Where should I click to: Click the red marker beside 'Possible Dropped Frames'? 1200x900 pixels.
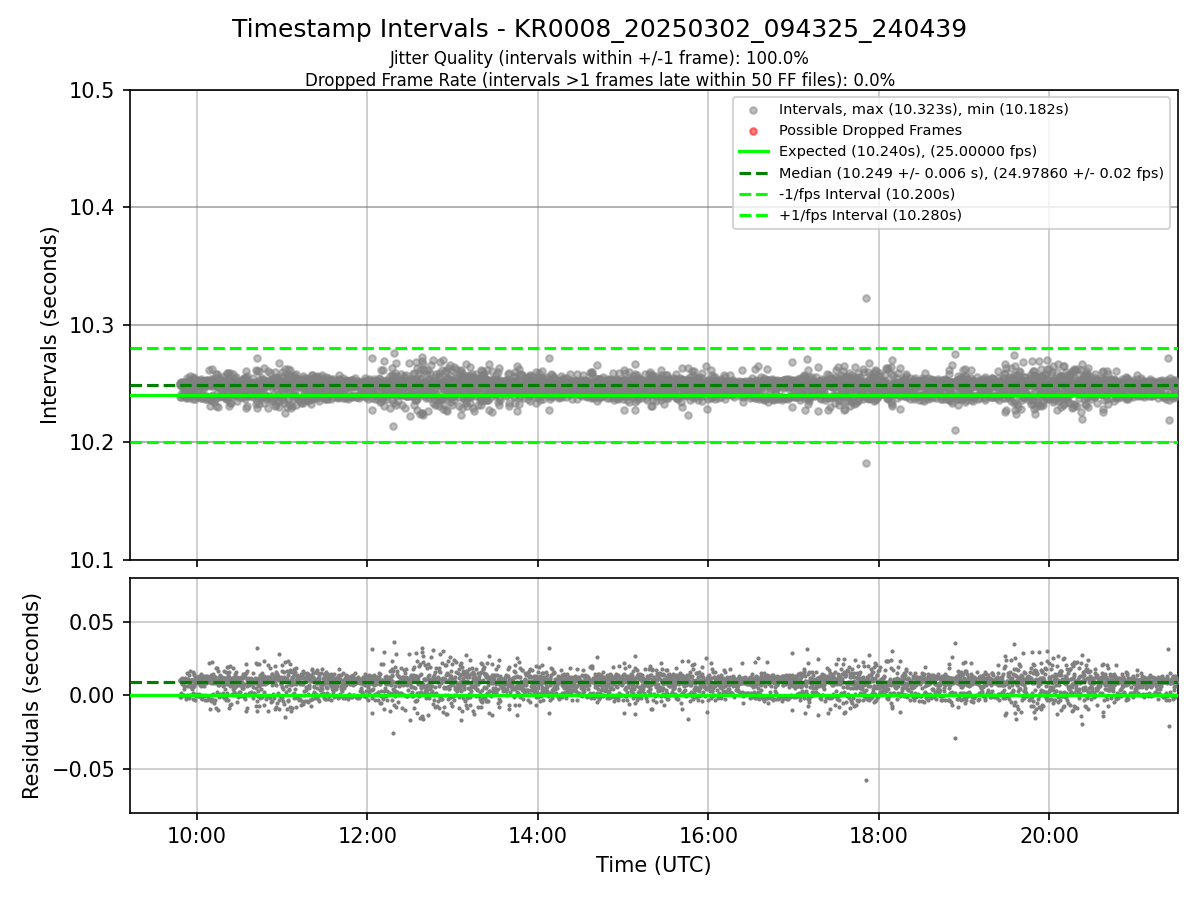click(x=754, y=131)
